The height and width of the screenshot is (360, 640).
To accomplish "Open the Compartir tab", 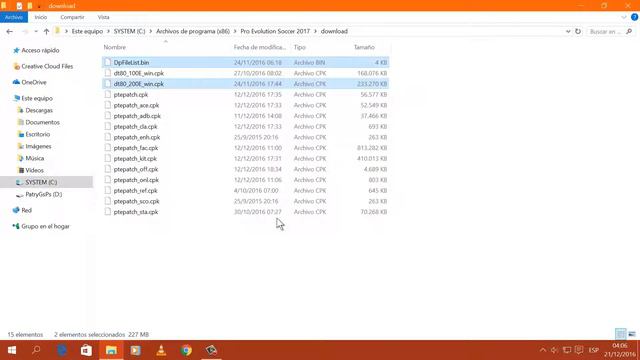I will (72, 17).
